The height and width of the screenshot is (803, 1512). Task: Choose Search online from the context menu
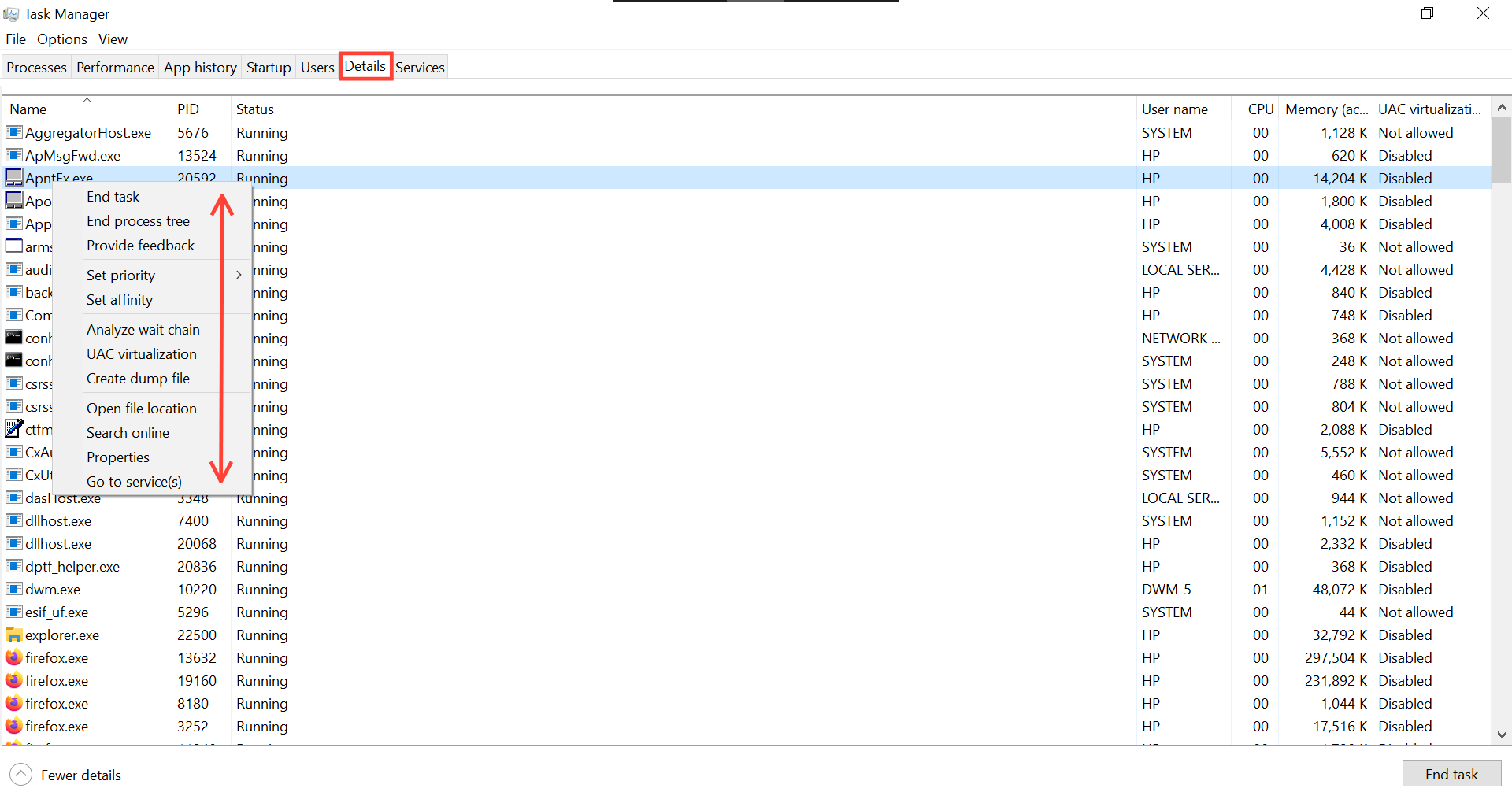[x=128, y=432]
